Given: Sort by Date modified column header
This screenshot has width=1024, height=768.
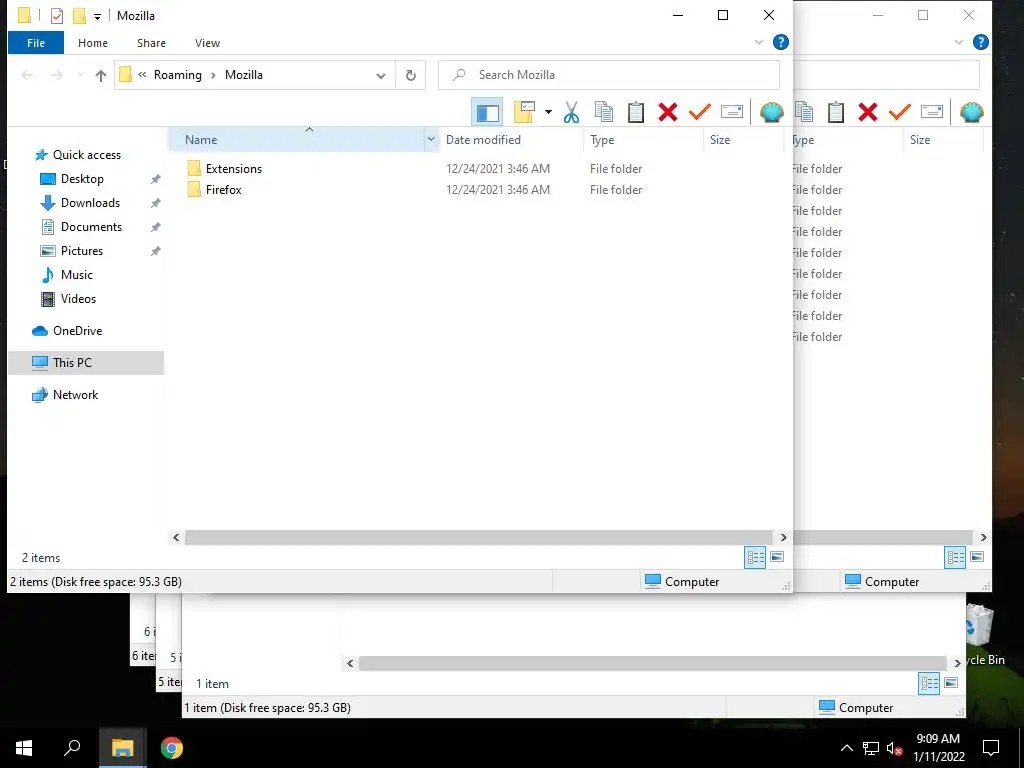Looking at the screenshot, I should click(x=511, y=140).
